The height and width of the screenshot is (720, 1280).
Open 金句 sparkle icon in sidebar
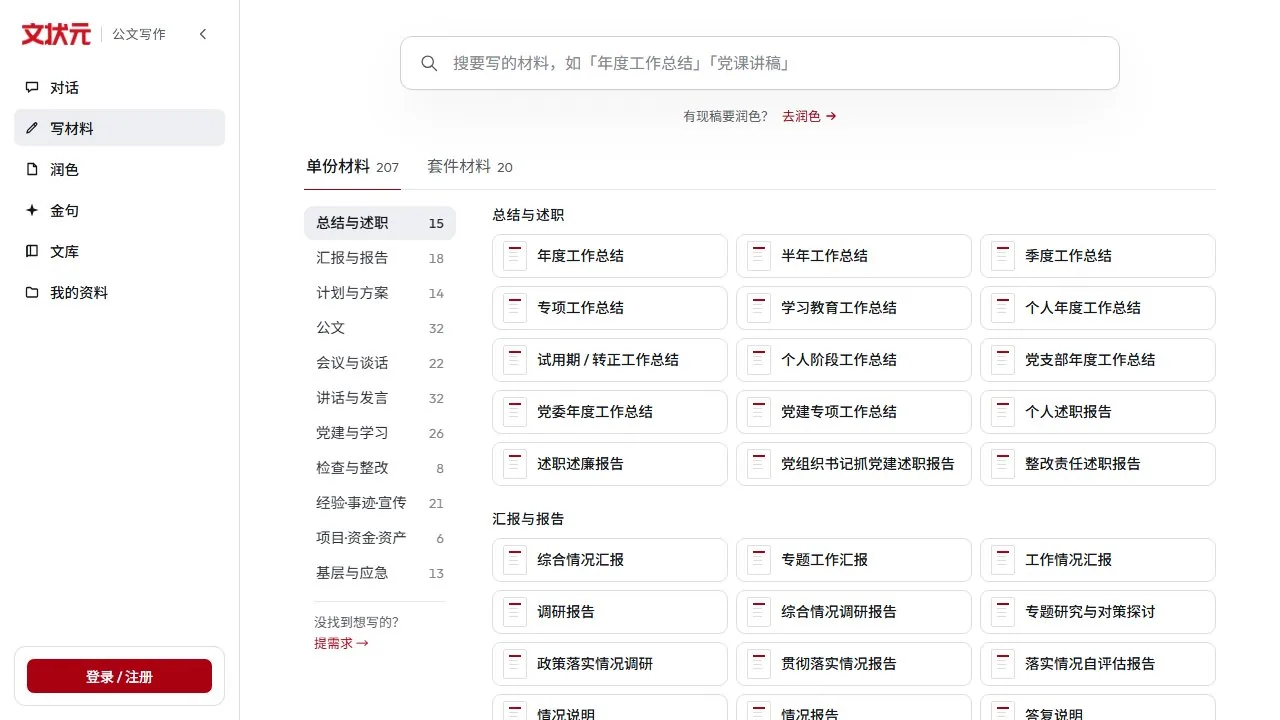pyautogui.click(x=32, y=211)
